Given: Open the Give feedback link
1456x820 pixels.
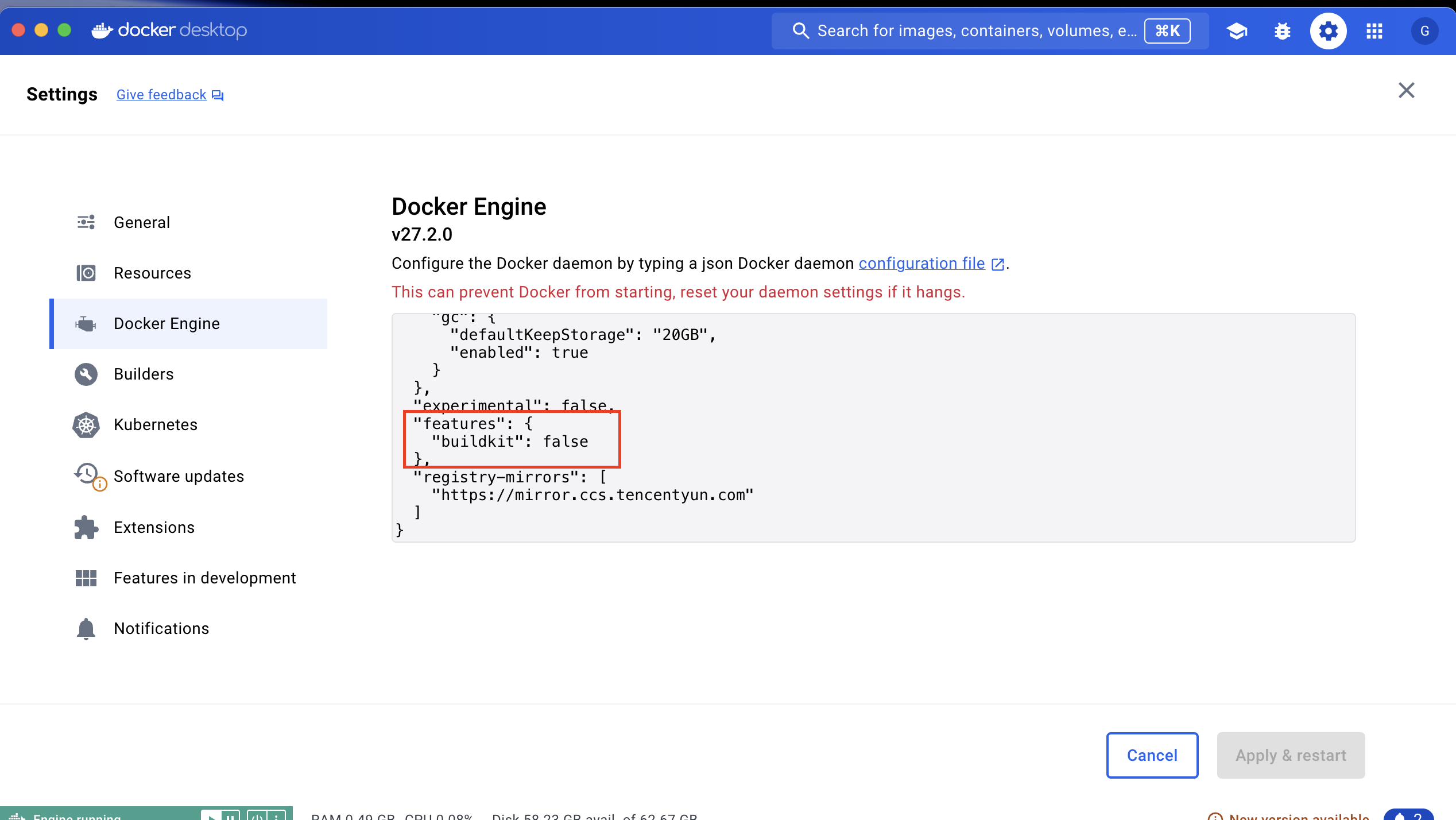Looking at the screenshot, I should 161,95.
